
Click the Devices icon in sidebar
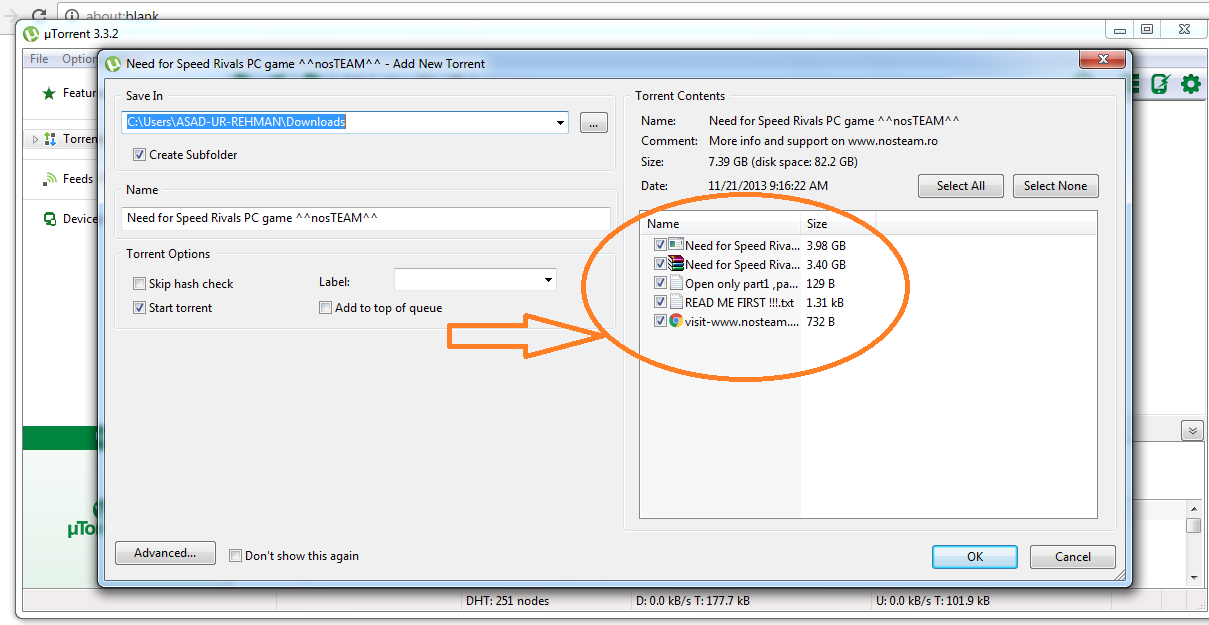tap(50, 219)
